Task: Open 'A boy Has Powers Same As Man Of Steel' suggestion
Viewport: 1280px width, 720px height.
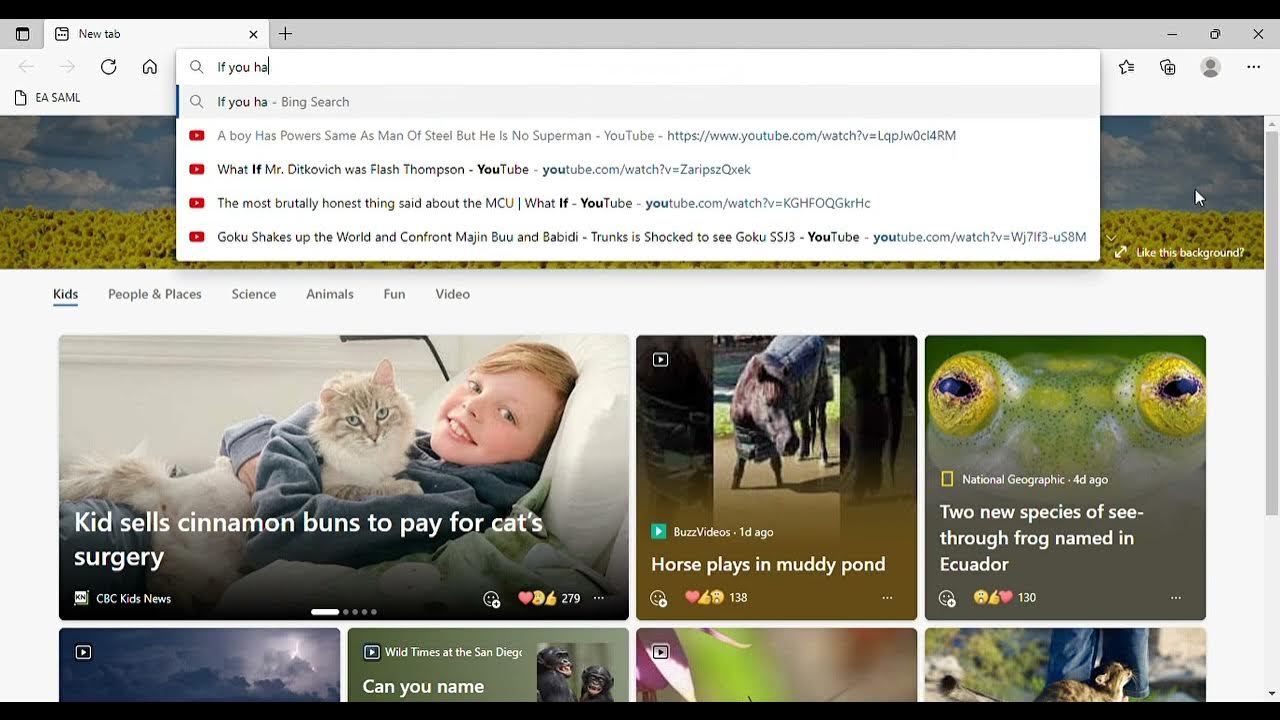Action: [638, 136]
